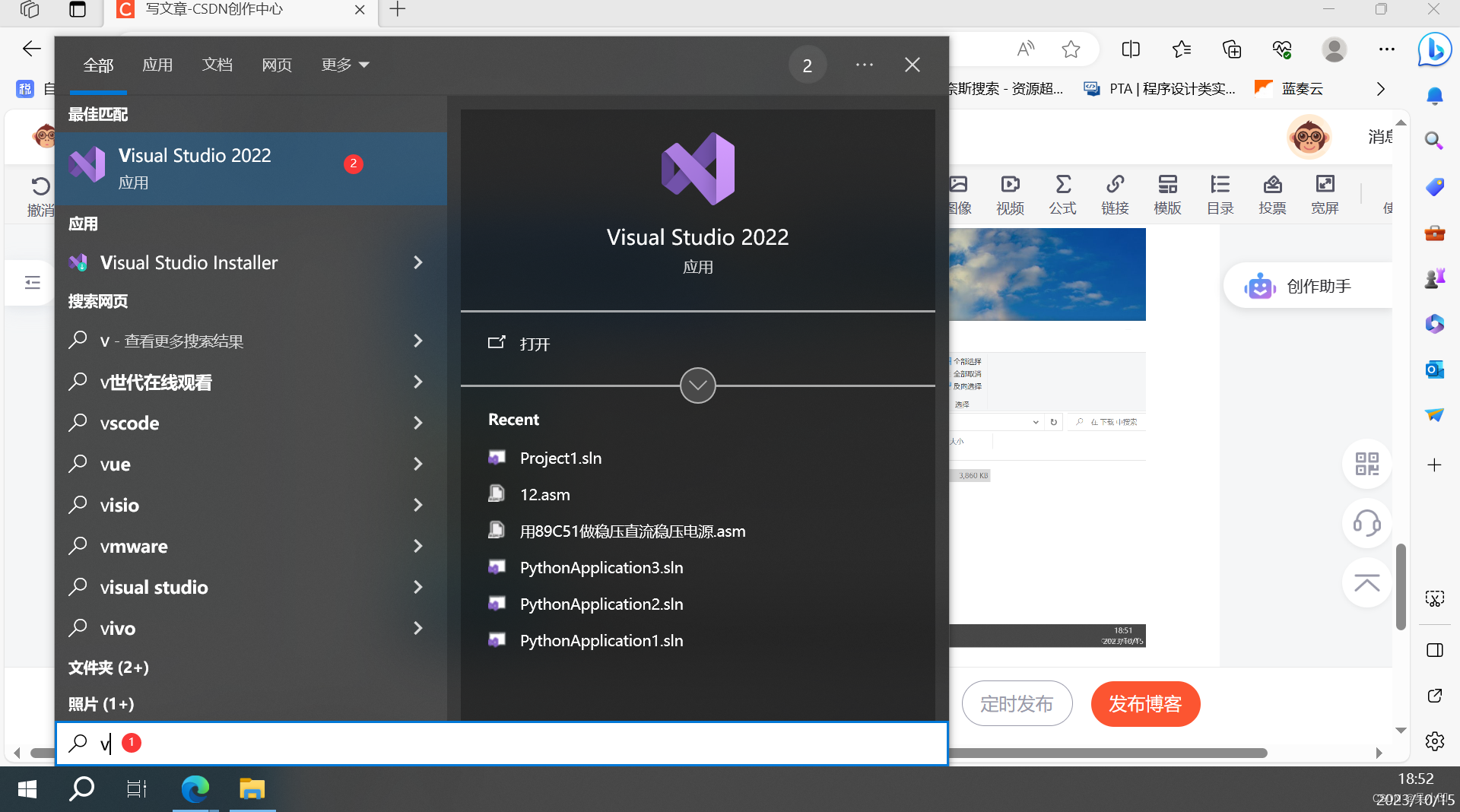Image resolution: width=1460 pixels, height=812 pixels.
Task: Open new browser tab plus button
Action: click(397, 10)
